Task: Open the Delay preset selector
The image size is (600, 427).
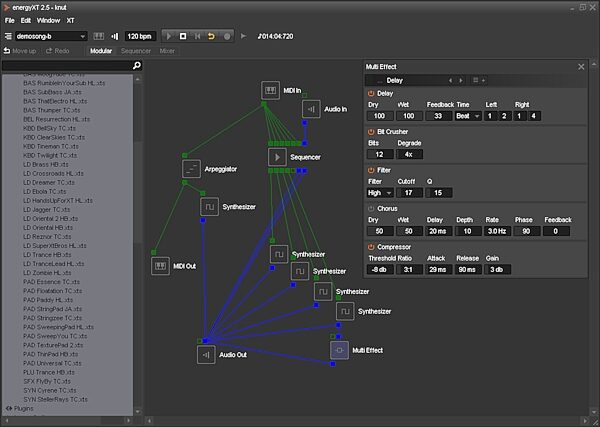Action: click(406, 80)
